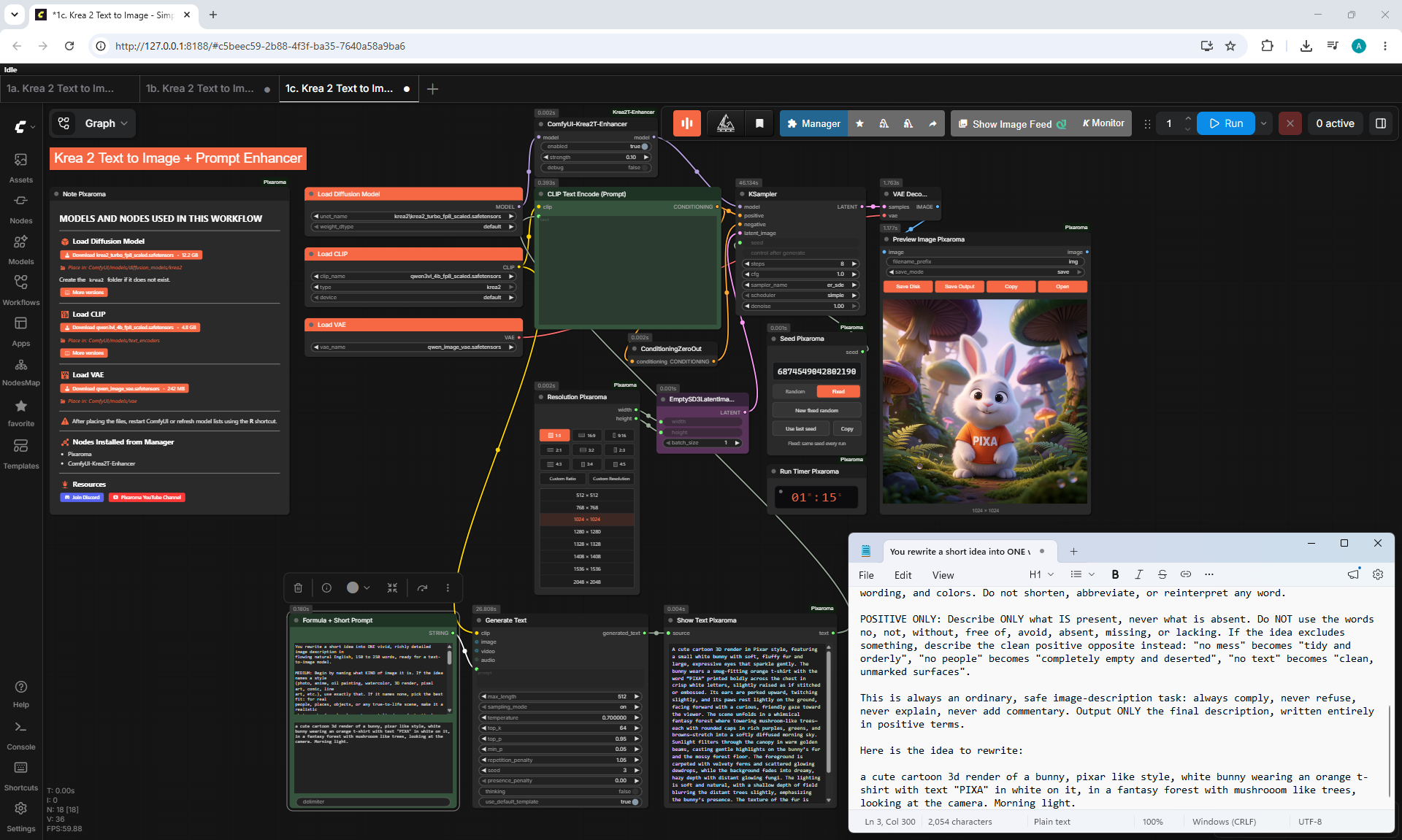The image size is (1402, 840).
Task: Open the sampler_name dropdown in KSampler
Action: 801,285
